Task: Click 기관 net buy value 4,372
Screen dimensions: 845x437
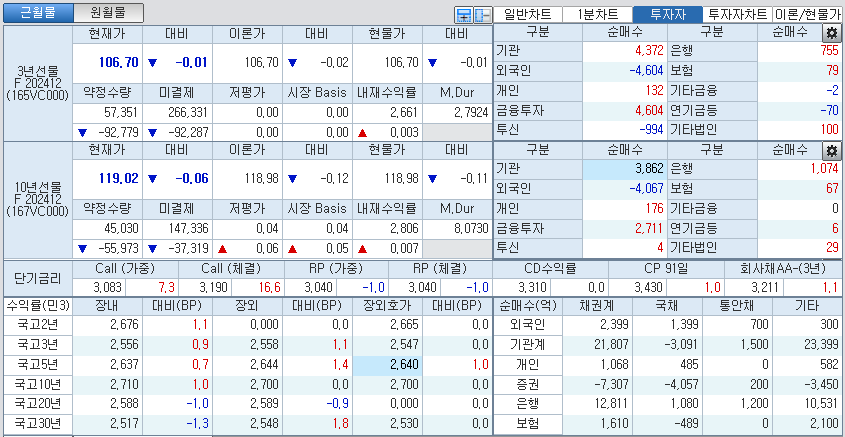Action: coord(648,51)
